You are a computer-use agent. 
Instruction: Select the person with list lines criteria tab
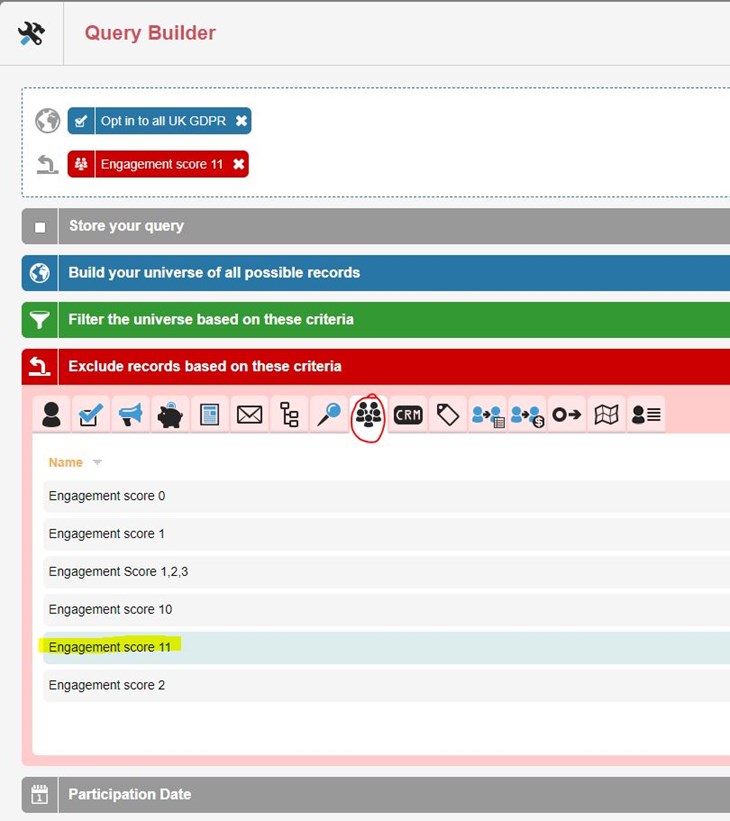click(646, 415)
